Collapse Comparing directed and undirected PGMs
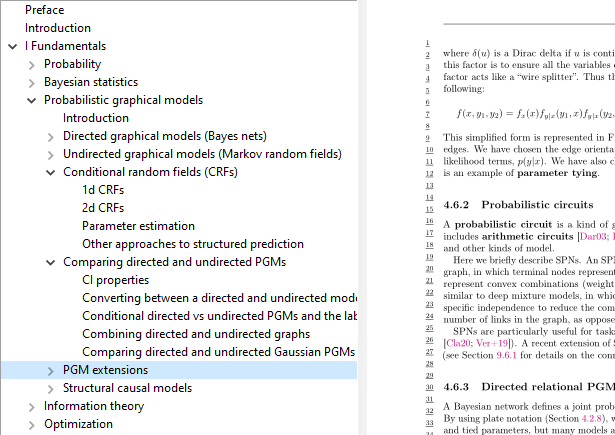This screenshot has width=615, height=435. 51,263
